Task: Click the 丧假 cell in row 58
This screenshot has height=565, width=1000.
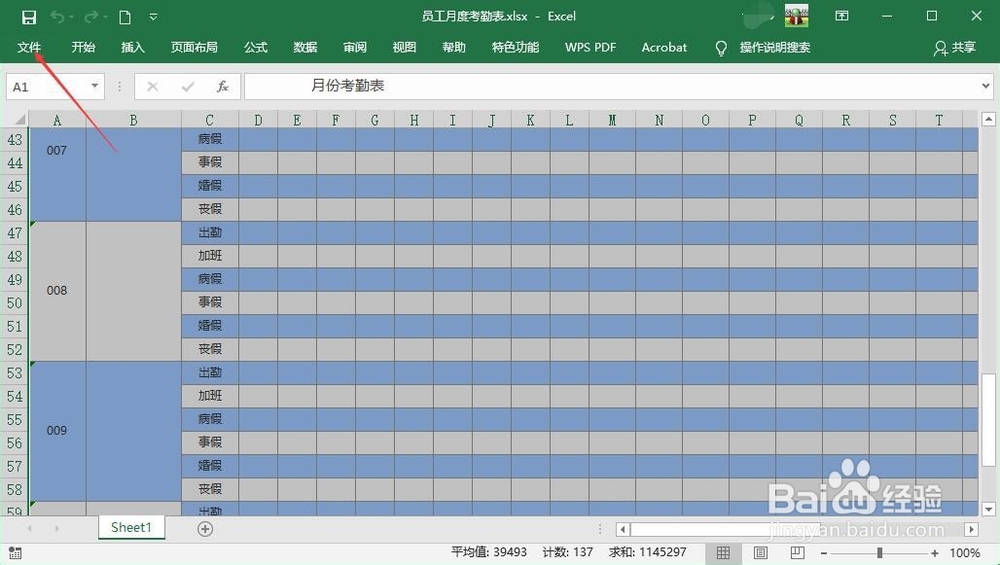Action: pos(210,489)
